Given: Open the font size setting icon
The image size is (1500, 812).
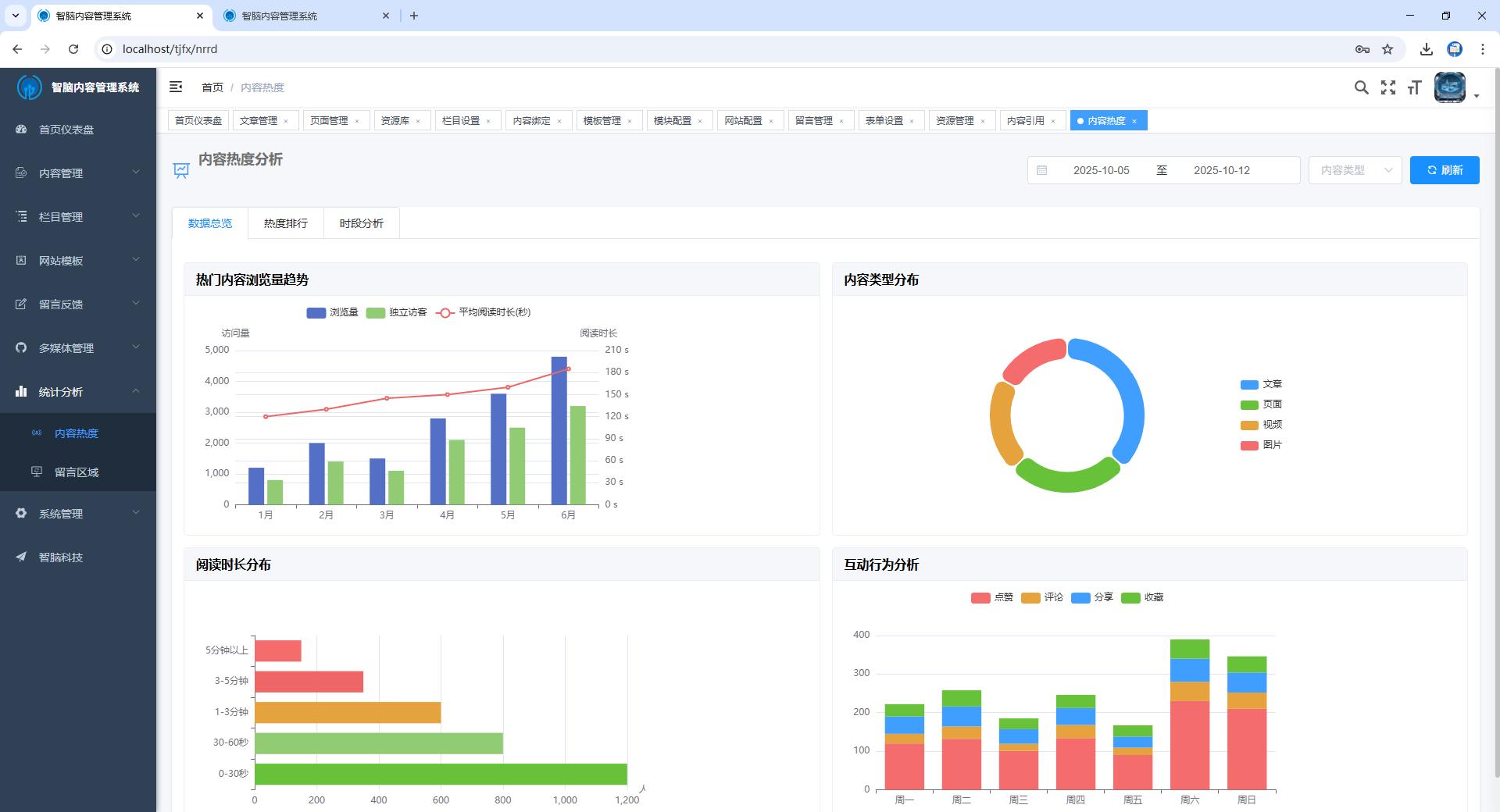Looking at the screenshot, I should [1414, 87].
